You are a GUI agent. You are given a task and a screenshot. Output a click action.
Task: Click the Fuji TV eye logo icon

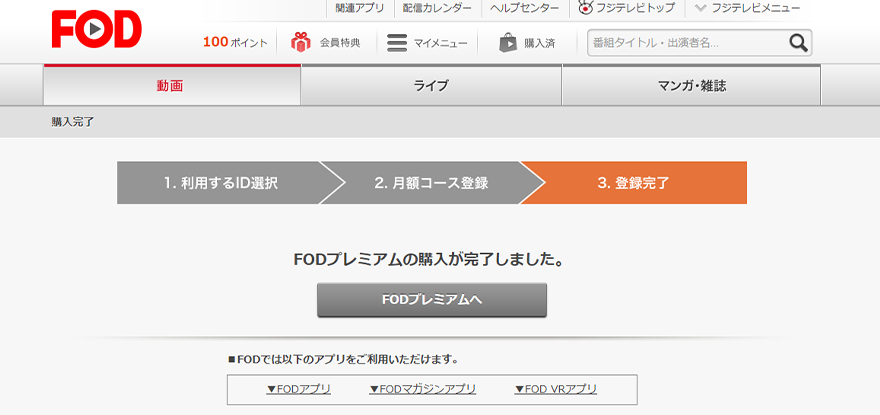click(586, 8)
